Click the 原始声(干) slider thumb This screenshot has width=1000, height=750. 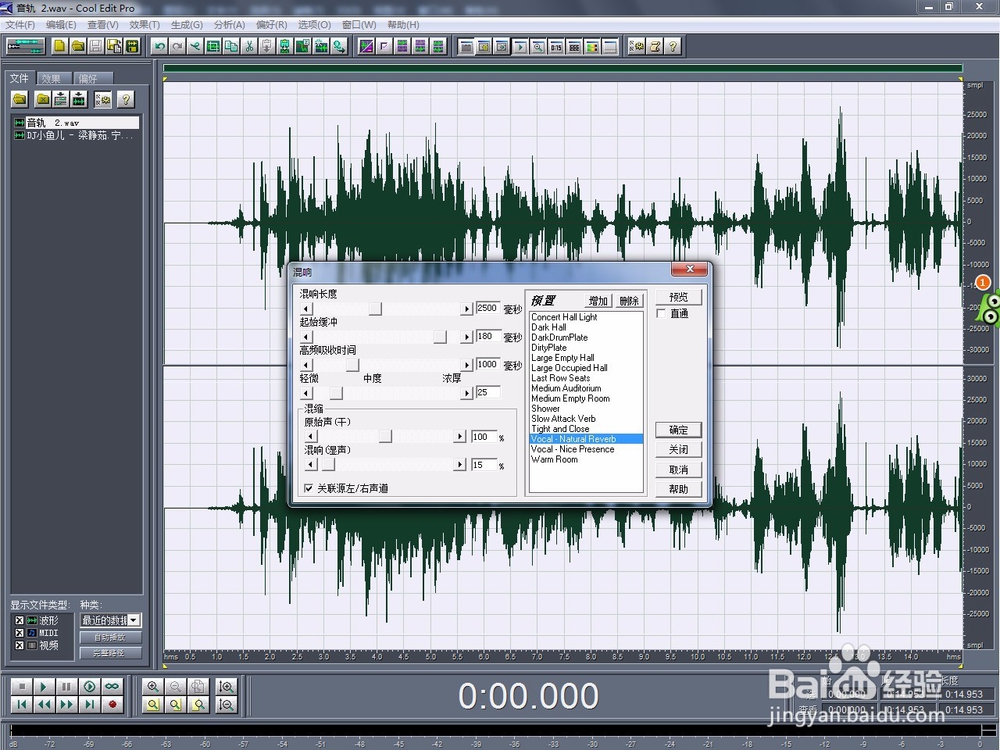point(385,437)
